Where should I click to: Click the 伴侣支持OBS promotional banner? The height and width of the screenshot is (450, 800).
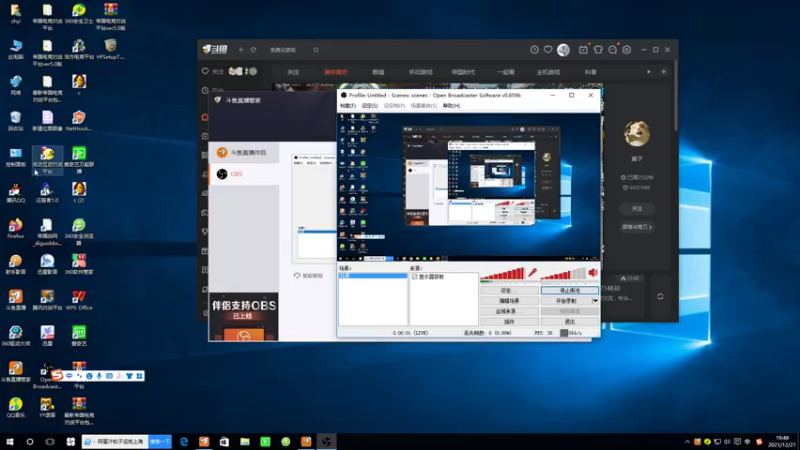(x=243, y=316)
